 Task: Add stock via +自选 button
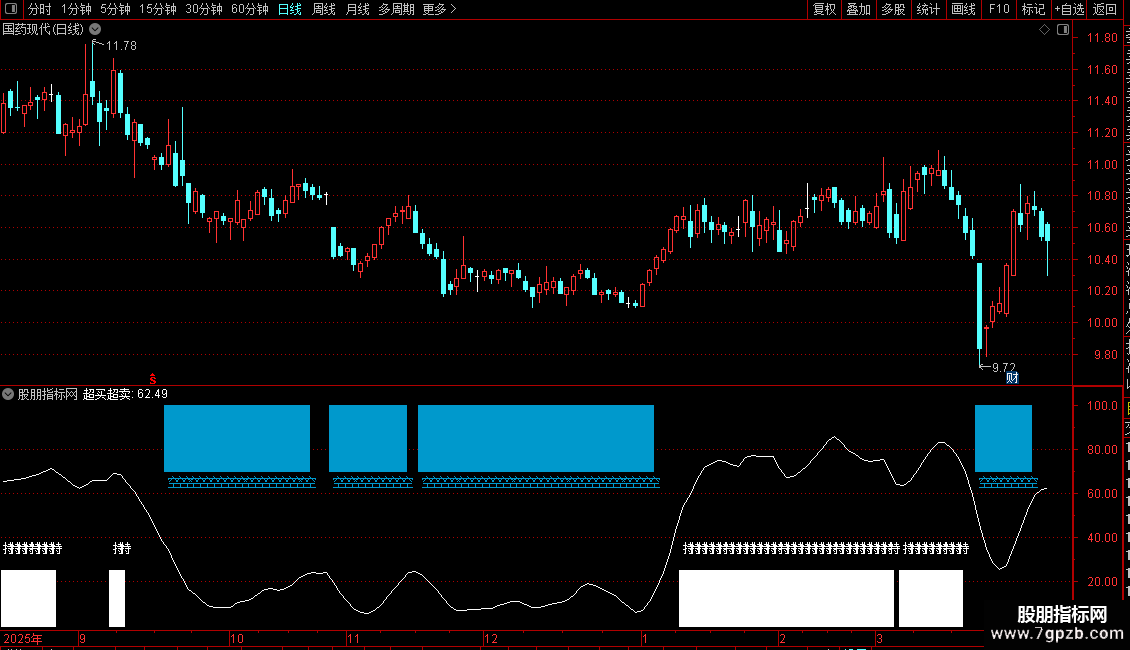1069,9
